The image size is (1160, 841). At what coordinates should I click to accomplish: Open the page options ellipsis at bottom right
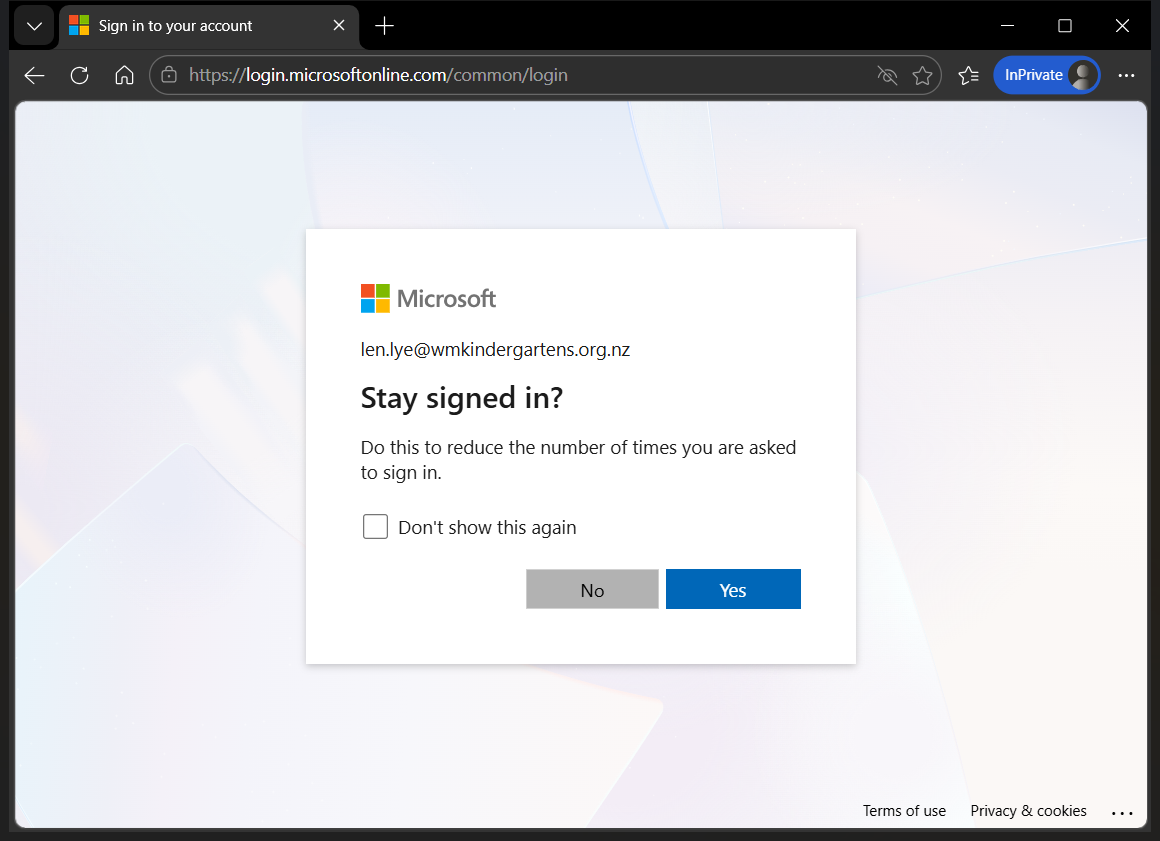tap(1122, 811)
